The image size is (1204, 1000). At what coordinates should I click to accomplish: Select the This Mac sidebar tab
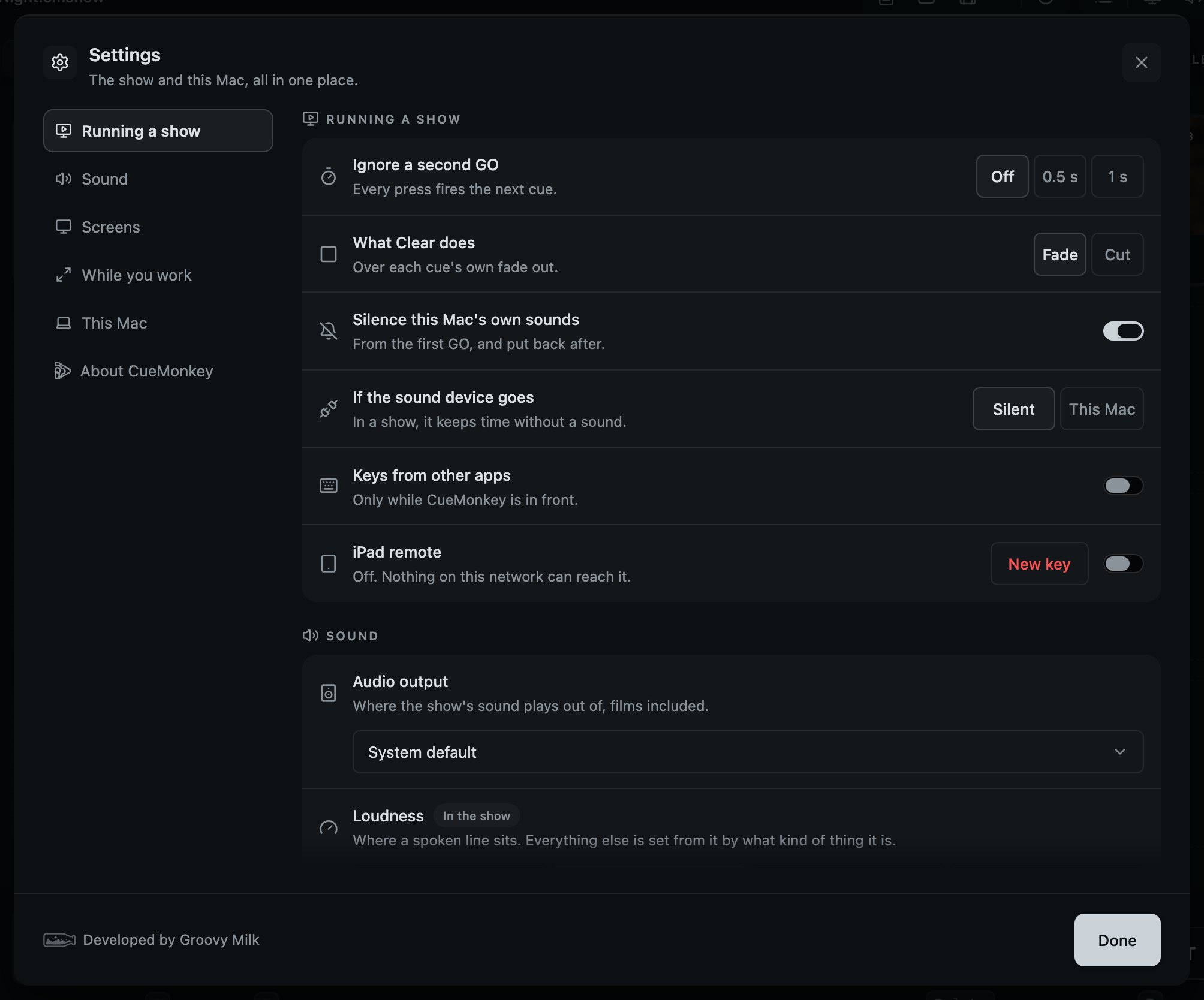pos(158,323)
